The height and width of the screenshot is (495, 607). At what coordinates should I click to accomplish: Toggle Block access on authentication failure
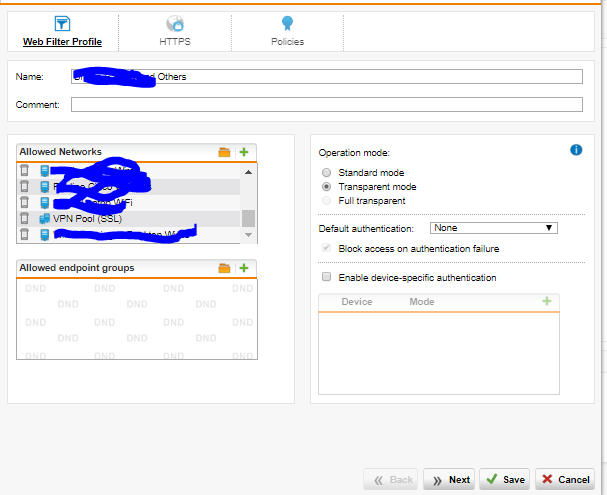click(x=327, y=248)
